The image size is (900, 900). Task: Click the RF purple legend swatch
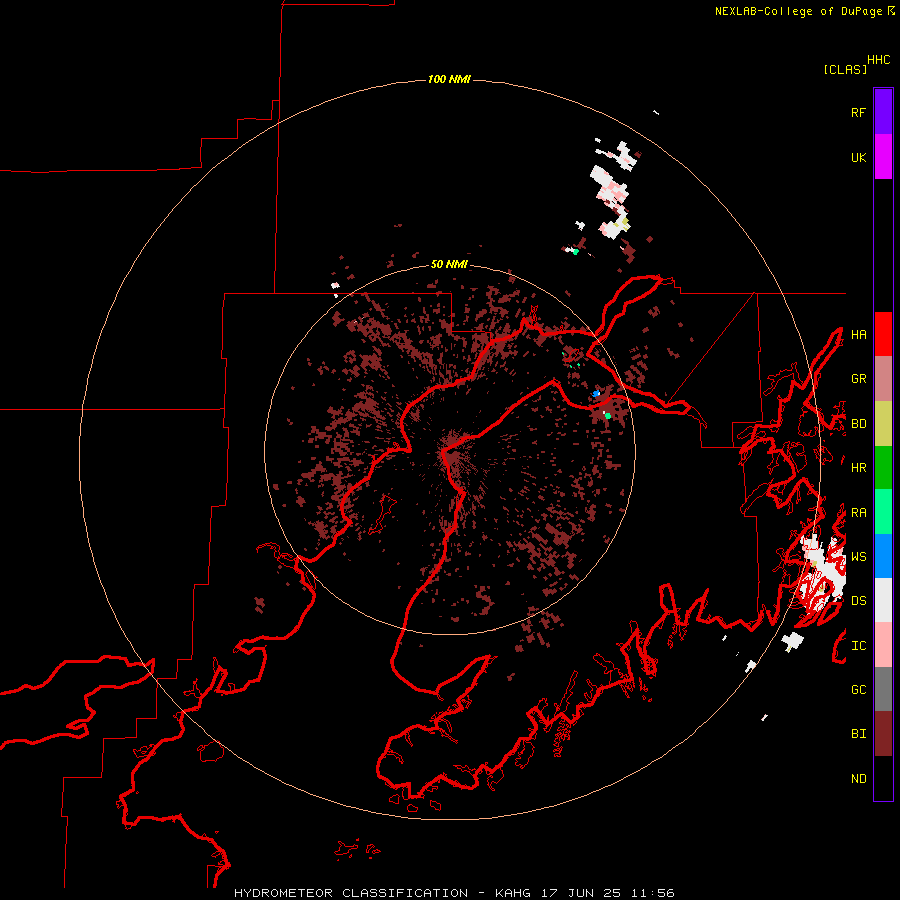tap(883, 112)
